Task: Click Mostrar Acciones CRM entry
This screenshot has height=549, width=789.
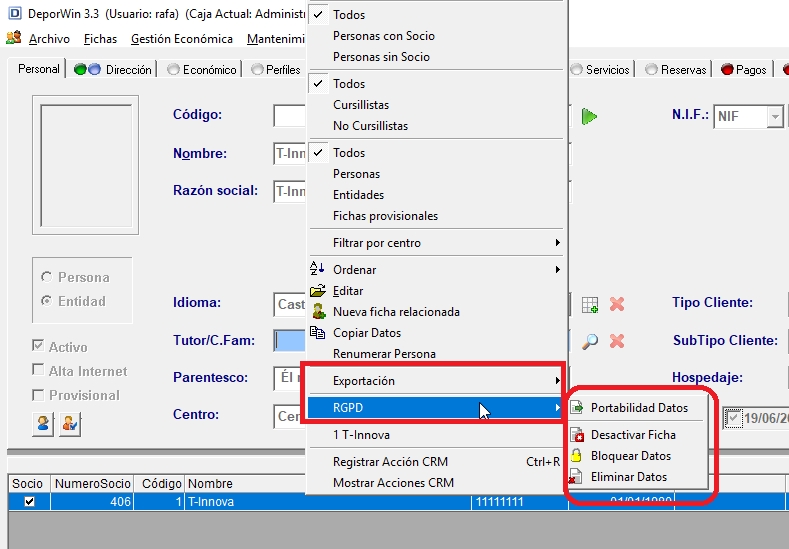Action: click(436, 483)
